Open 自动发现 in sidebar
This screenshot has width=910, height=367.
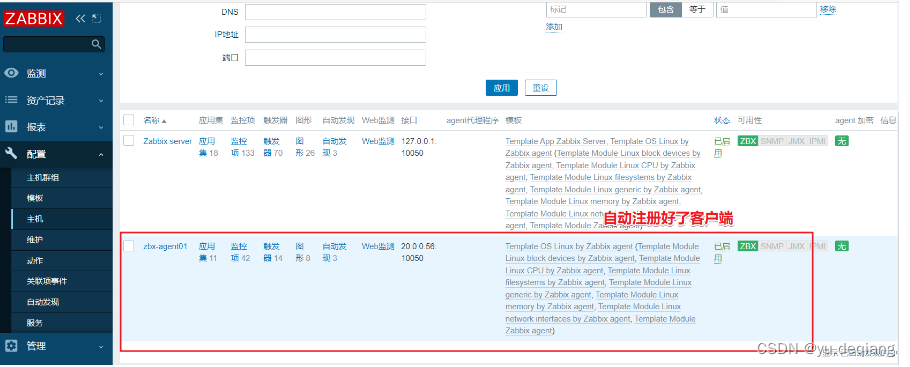click(x=43, y=302)
